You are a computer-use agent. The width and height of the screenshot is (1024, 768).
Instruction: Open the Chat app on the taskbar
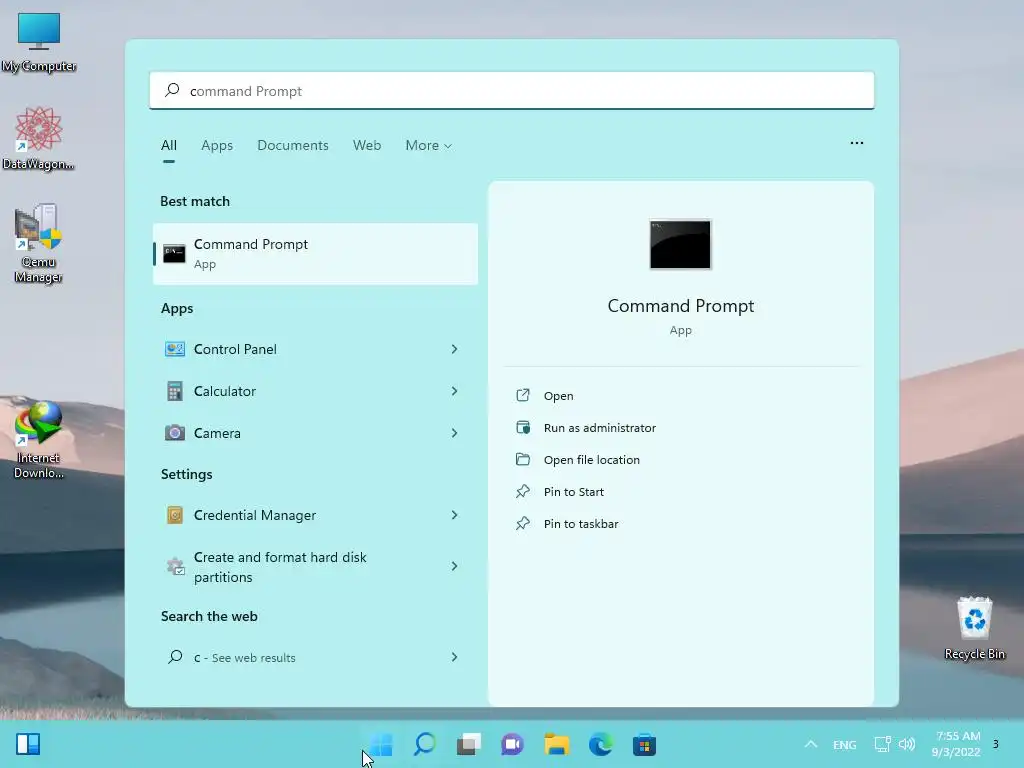(x=513, y=744)
